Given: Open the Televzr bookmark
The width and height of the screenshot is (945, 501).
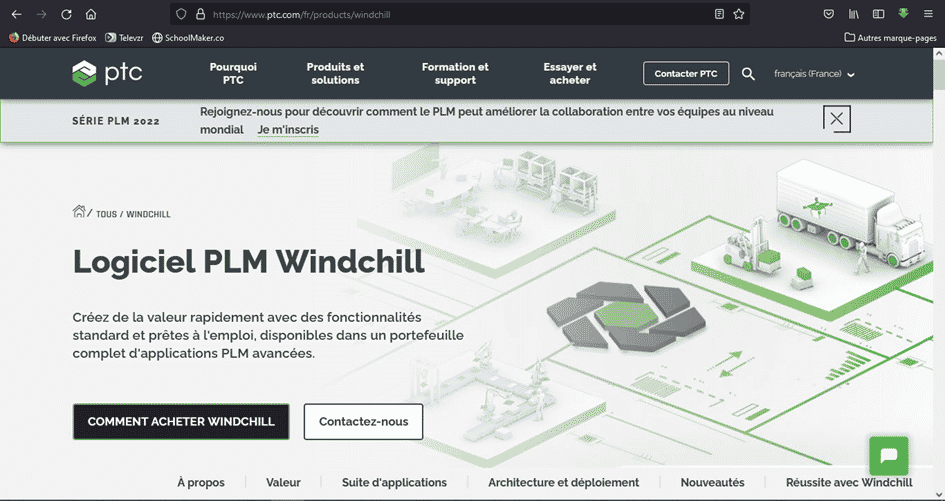Looking at the screenshot, I should (124, 37).
